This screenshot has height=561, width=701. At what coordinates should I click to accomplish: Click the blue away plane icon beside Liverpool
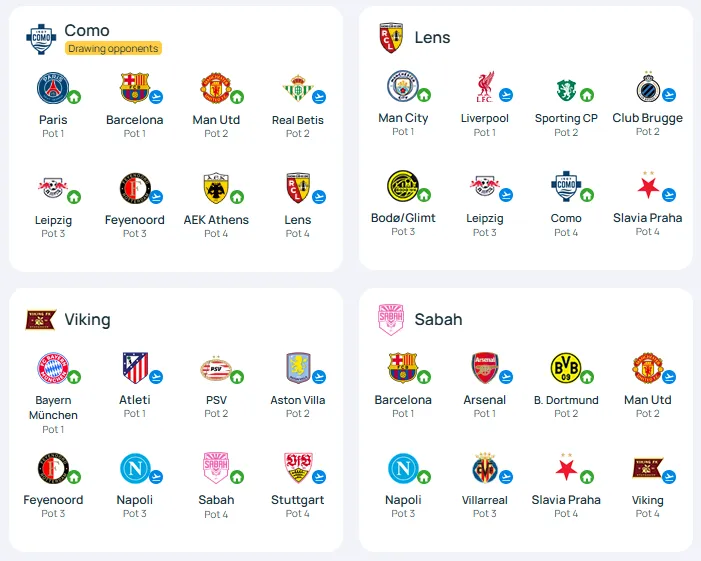click(506, 95)
